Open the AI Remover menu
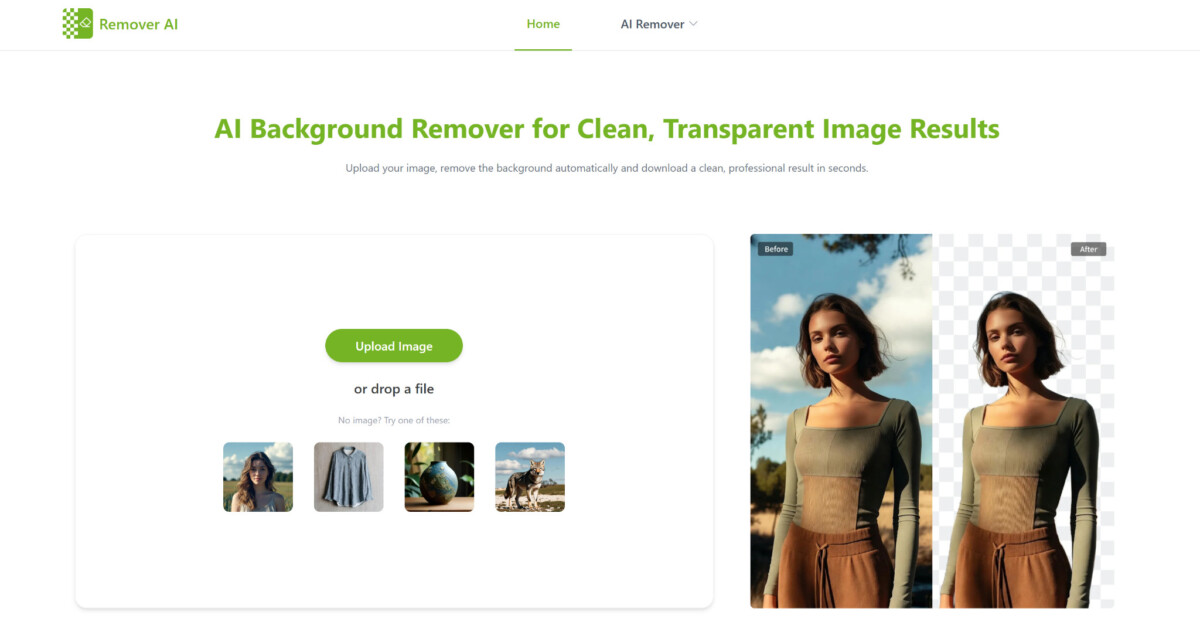The height and width of the screenshot is (632, 1200). (x=652, y=24)
